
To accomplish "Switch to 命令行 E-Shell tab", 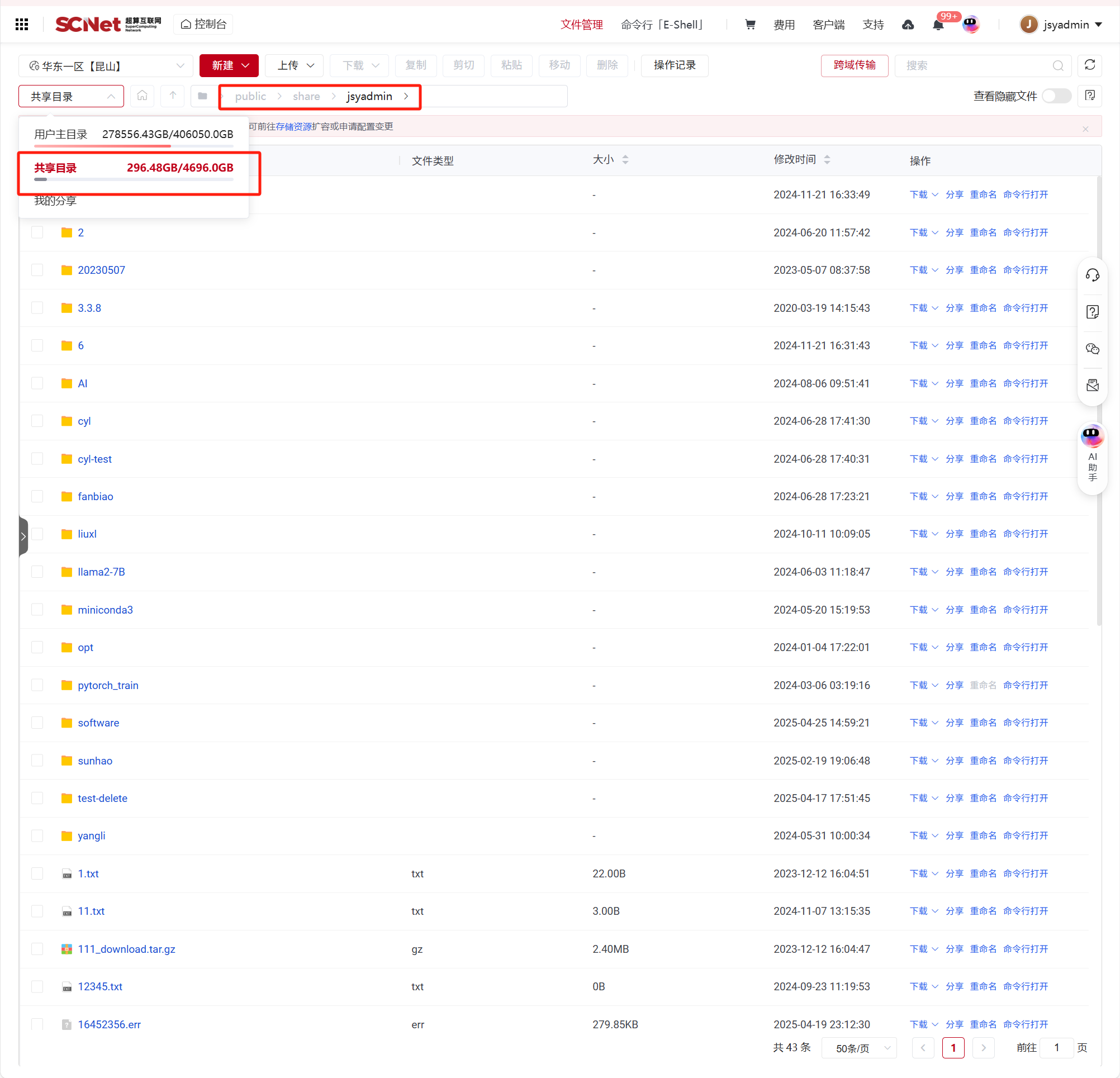I will click(662, 25).
